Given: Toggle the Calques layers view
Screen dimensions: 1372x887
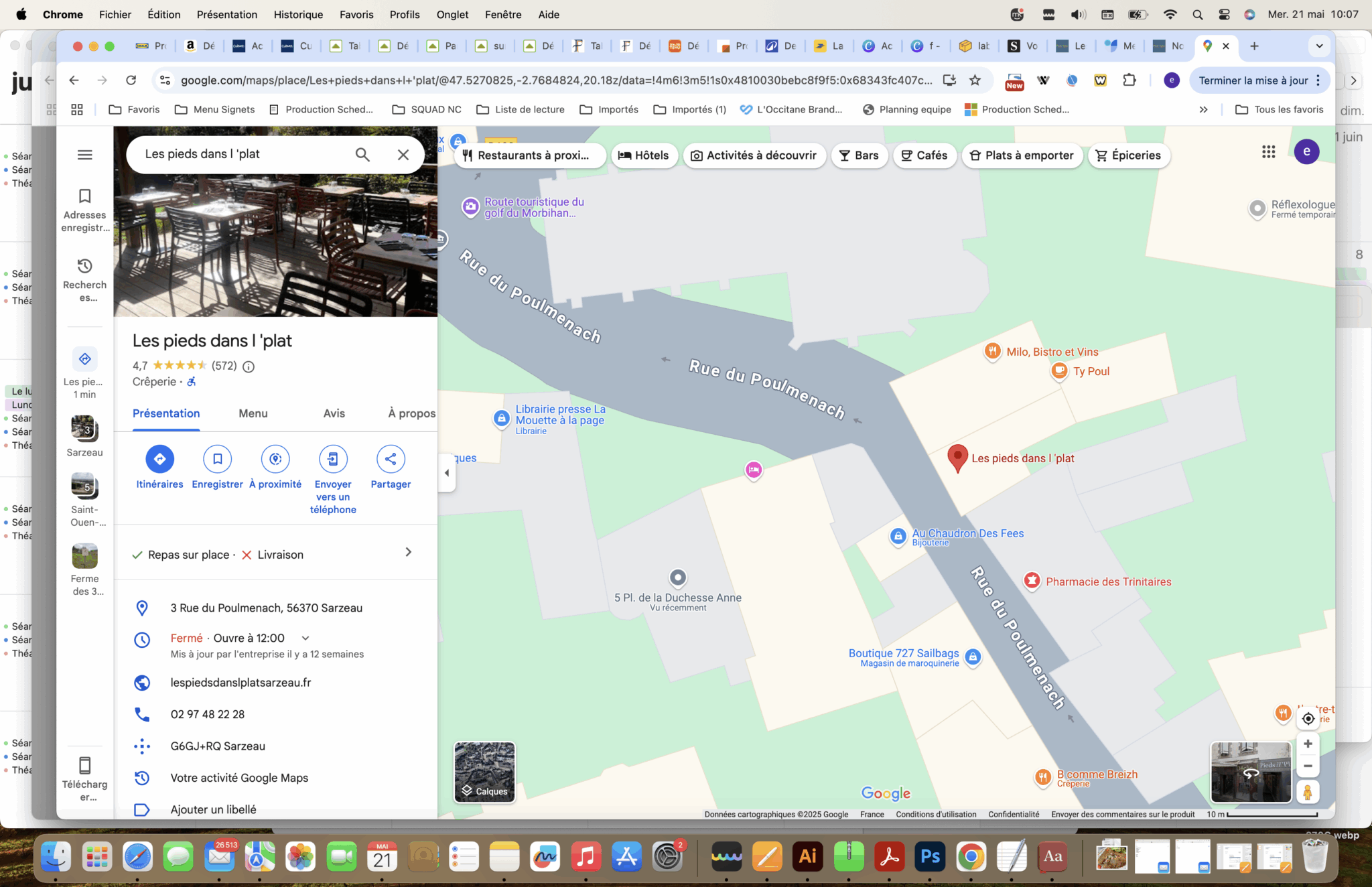Looking at the screenshot, I should coord(484,772).
